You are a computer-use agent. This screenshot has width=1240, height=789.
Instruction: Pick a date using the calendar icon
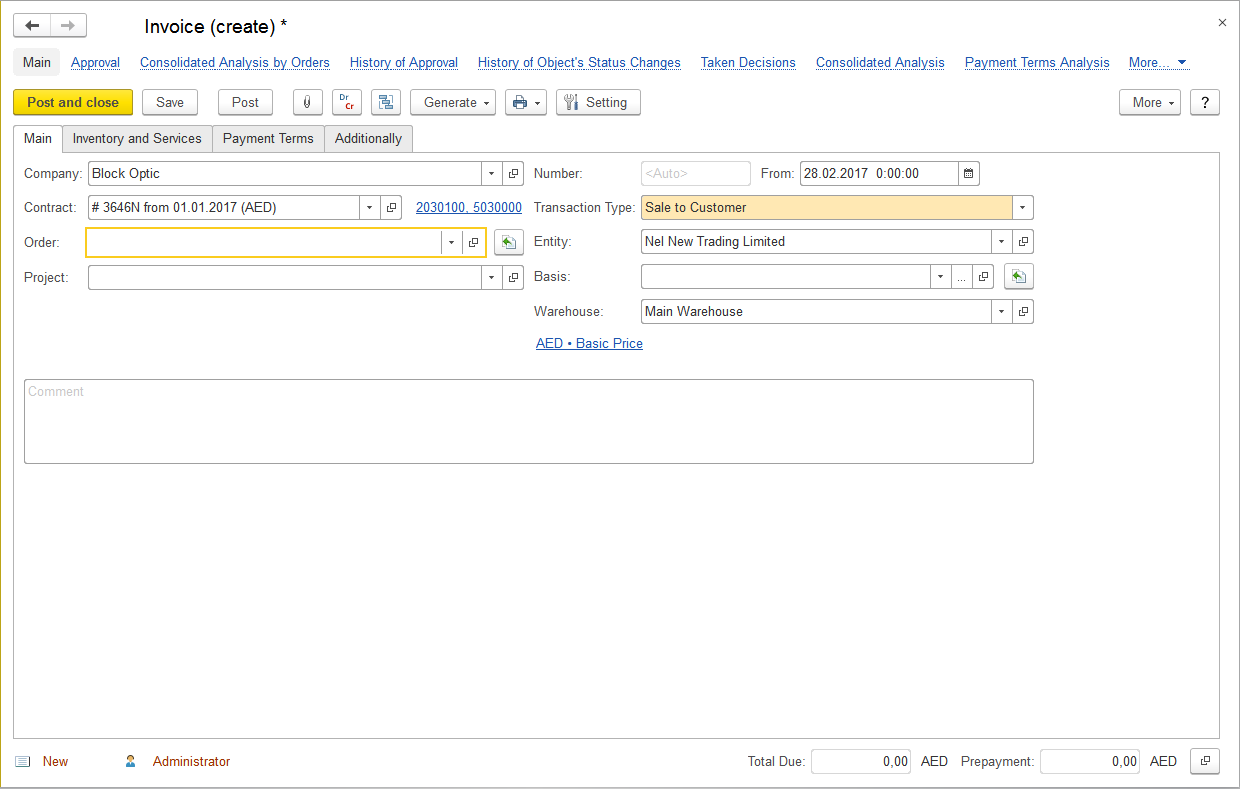[968, 174]
